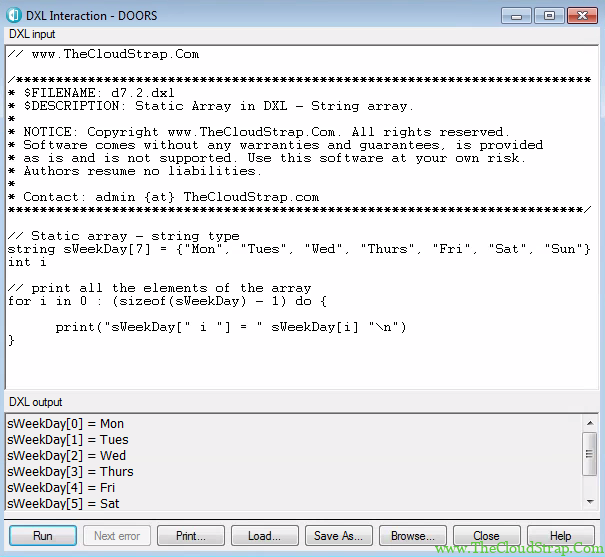Click output line 'sWeekDay[4] = Fri'

pyautogui.click(x=61, y=488)
